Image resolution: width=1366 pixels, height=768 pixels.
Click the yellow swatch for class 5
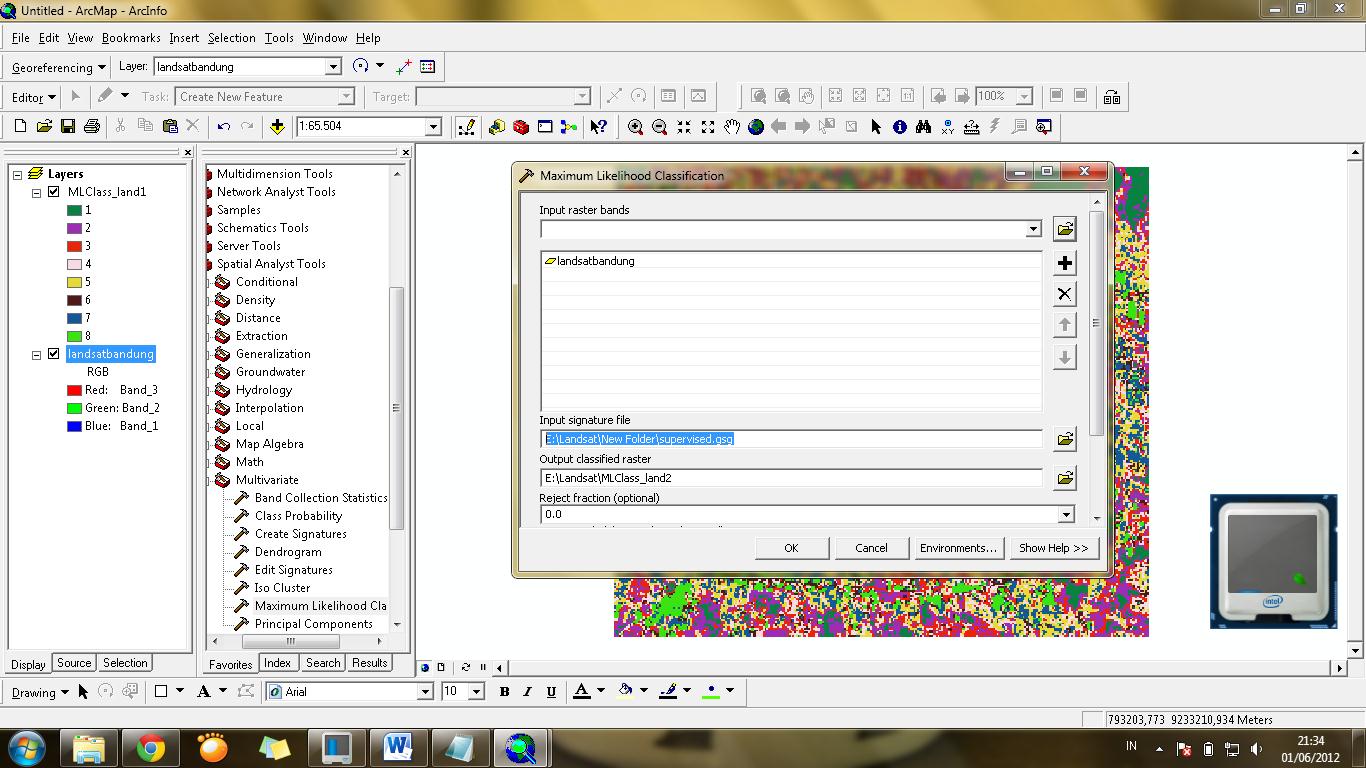point(74,282)
